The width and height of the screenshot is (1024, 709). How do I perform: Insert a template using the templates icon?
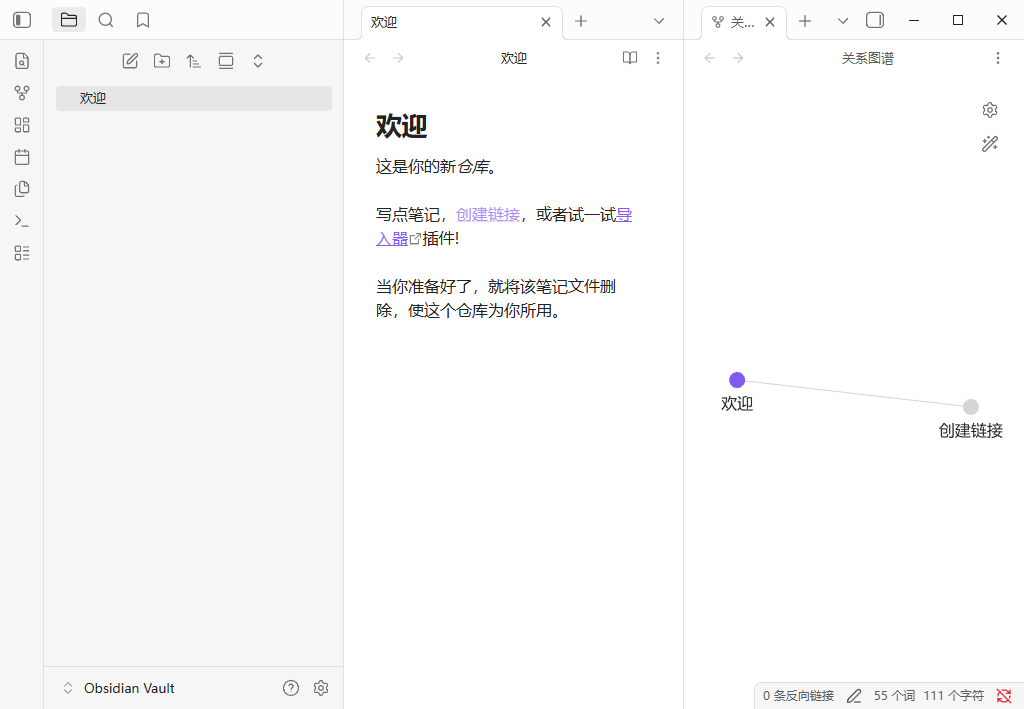coord(21,189)
